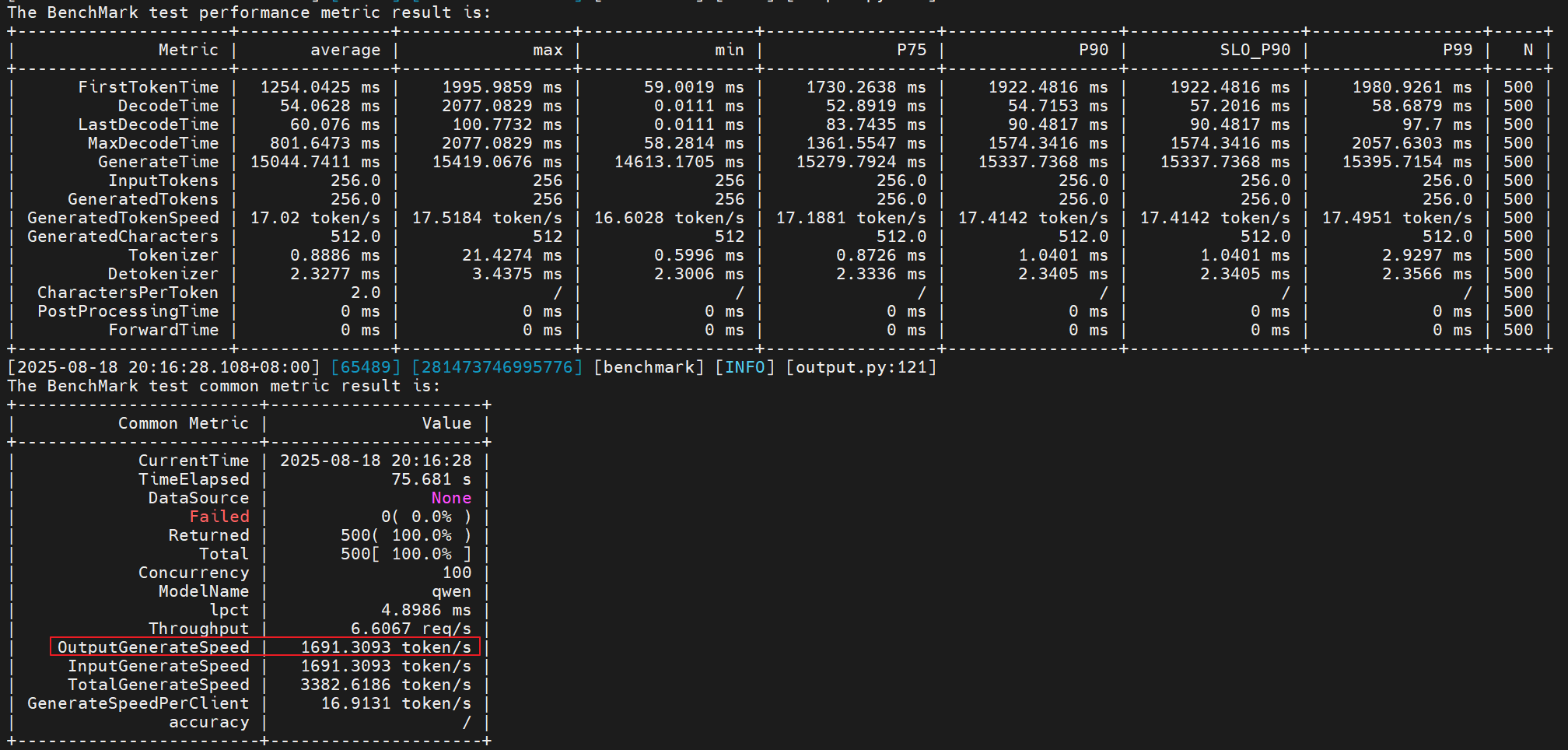
Task: Click the Value column header
Action: point(446,423)
